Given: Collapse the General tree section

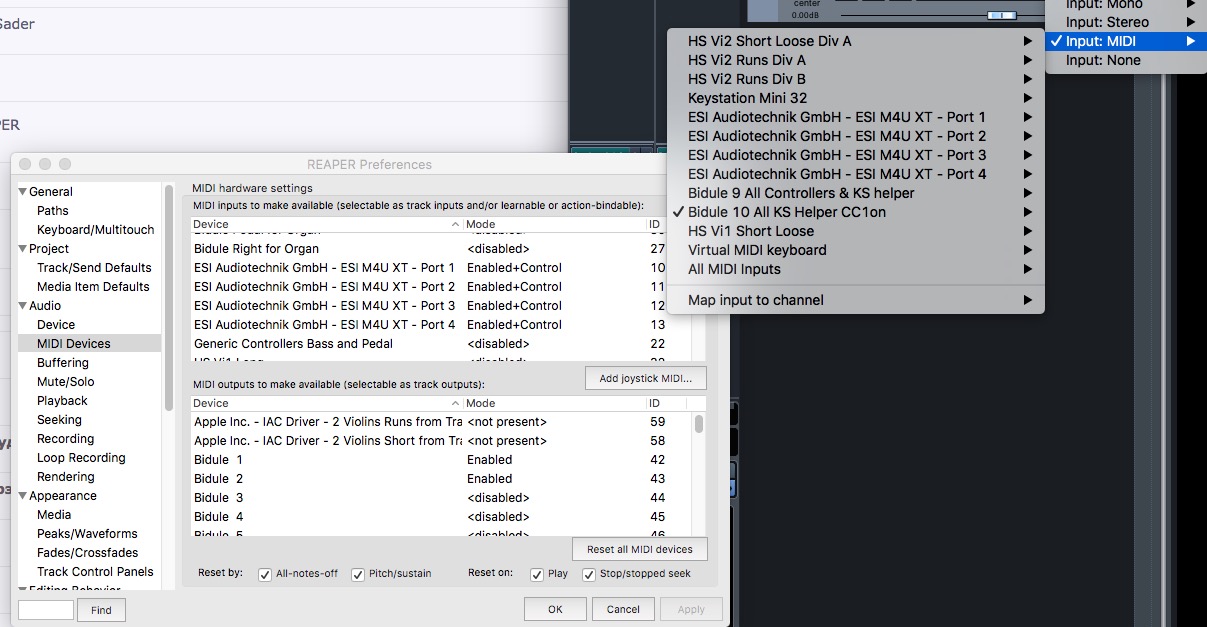Looking at the screenshot, I should pos(23,192).
